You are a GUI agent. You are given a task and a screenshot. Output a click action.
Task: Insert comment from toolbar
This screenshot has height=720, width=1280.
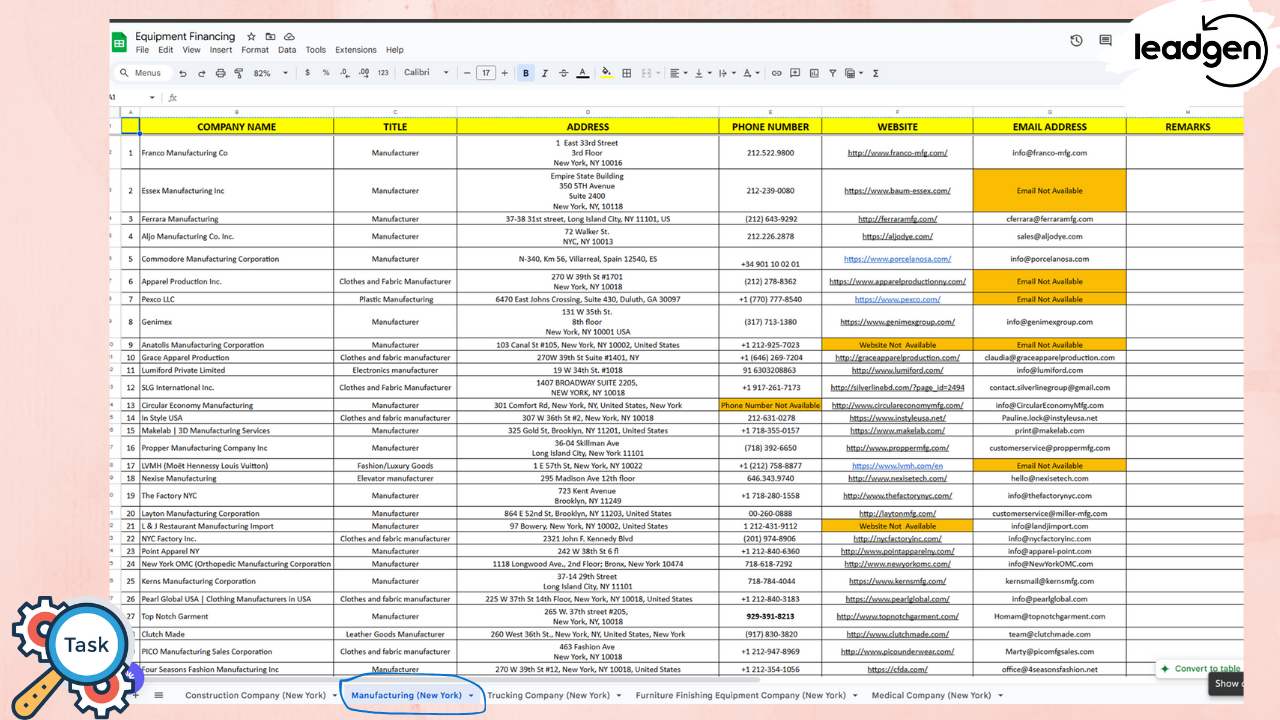795,73
